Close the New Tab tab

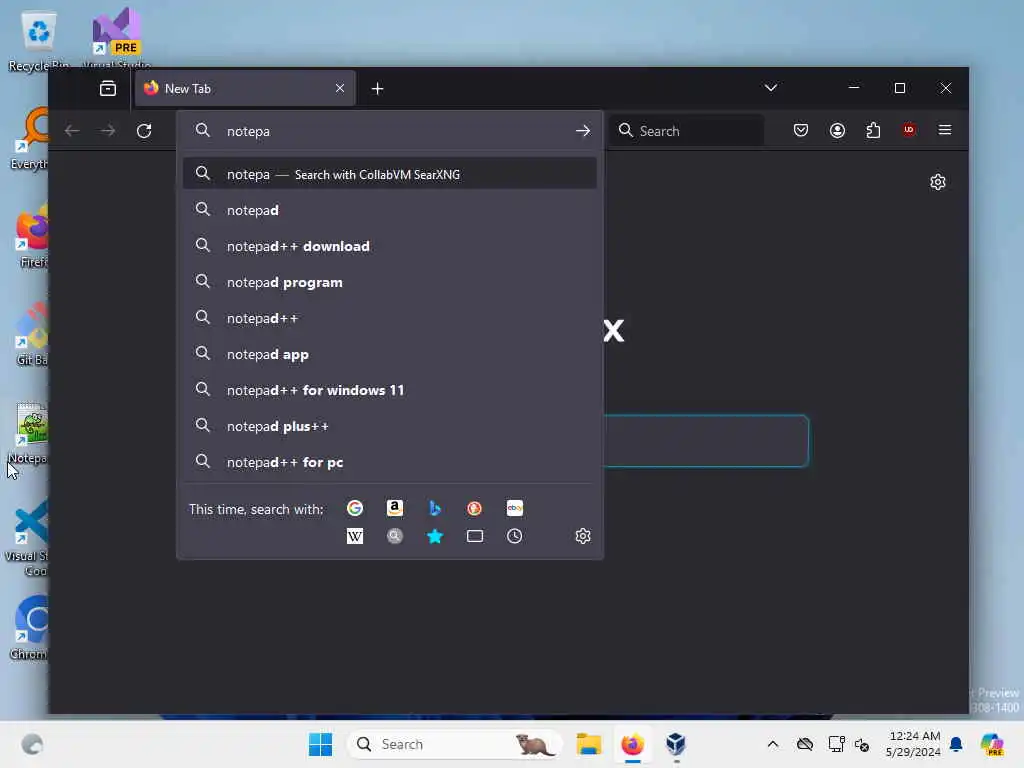(340, 88)
